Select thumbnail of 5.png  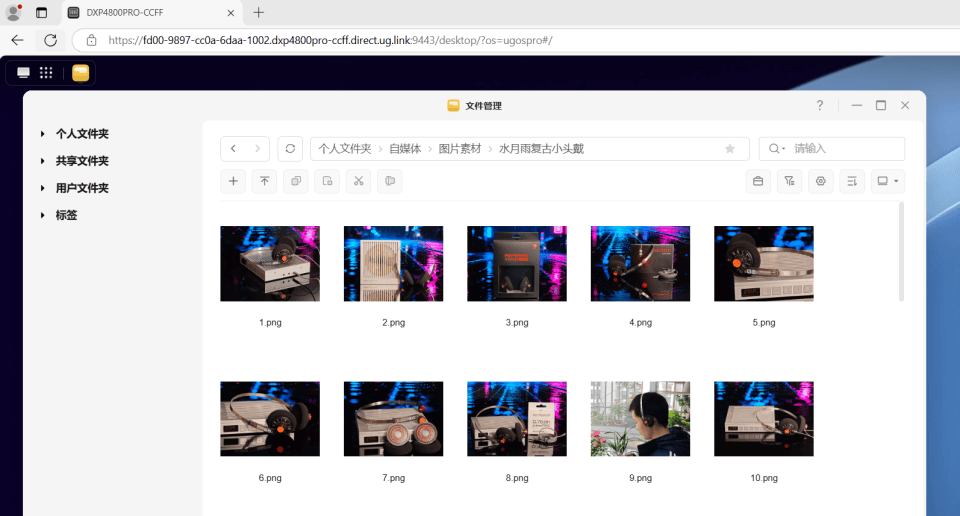(x=763, y=264)
